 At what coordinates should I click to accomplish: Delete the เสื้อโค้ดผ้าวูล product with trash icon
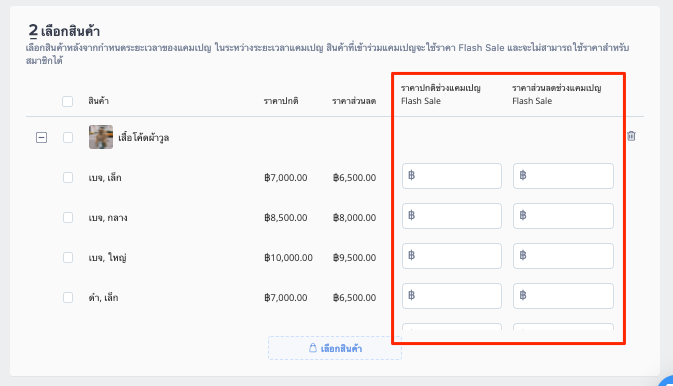point(631,136)
